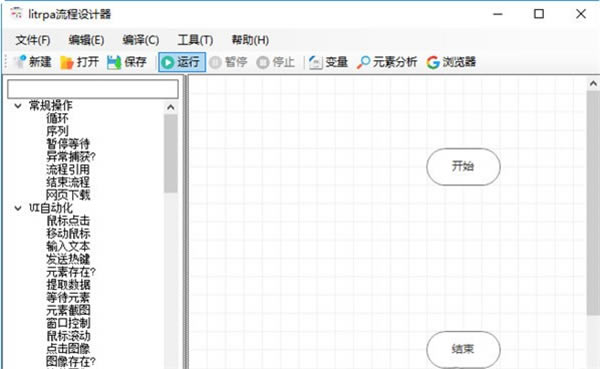Select 点击图像 in the activity tree
Image resolution: width=600 pixels, height=369 pixels.
[68, 349]
